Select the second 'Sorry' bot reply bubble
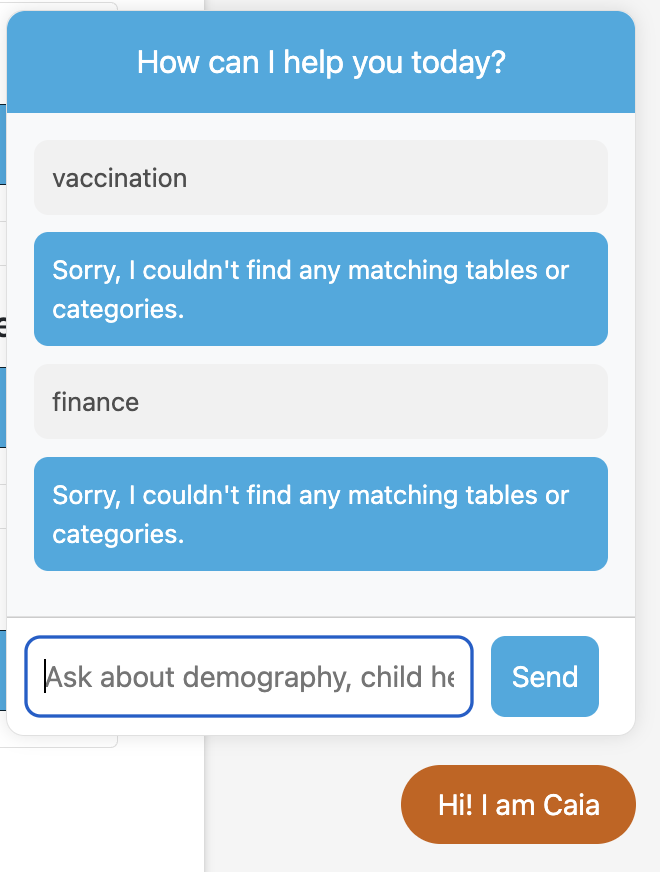Viewport: 660px width, 872px height. [x=320, y=514]
